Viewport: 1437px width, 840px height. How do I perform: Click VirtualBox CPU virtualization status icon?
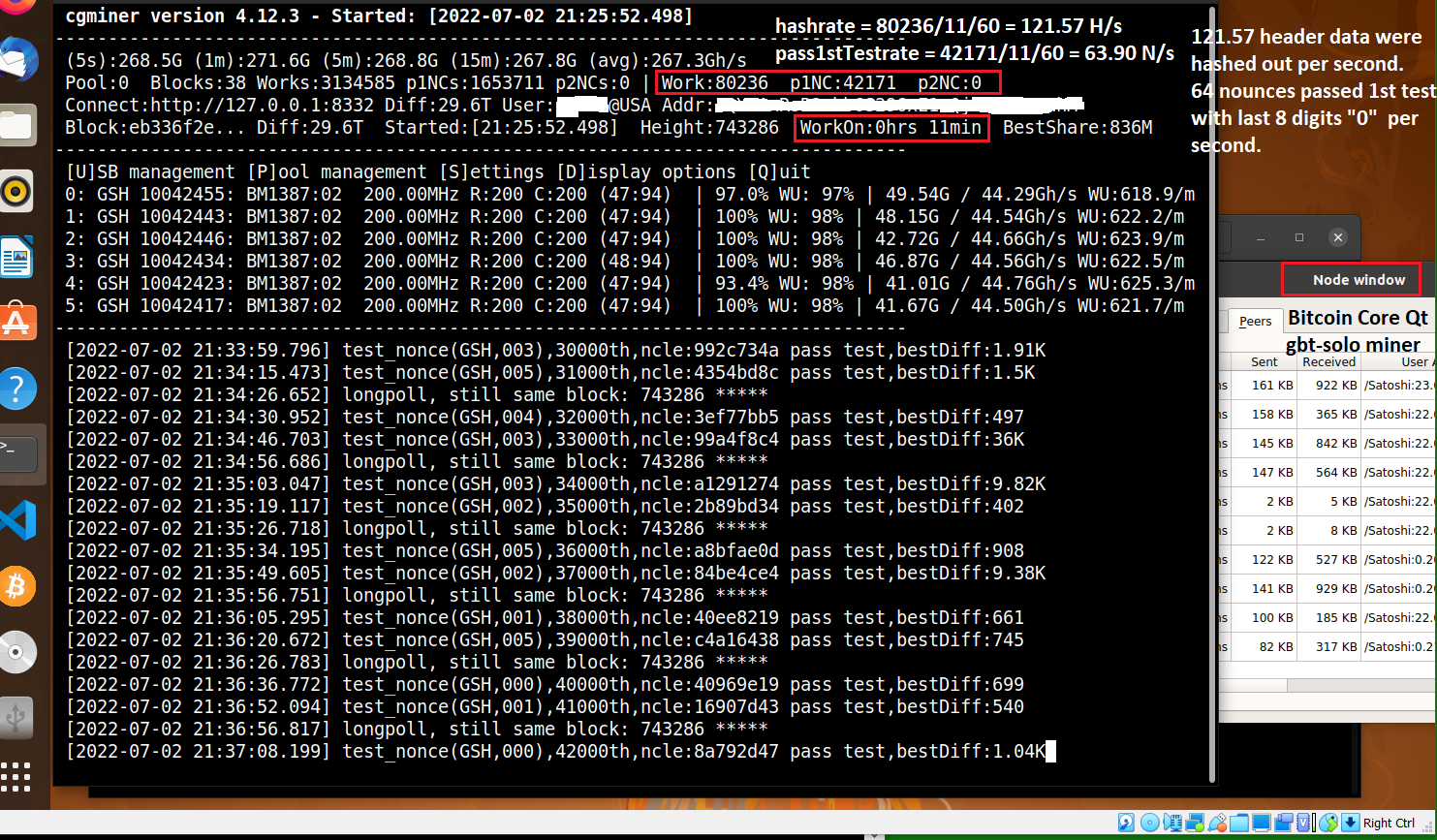(1303, 823)
